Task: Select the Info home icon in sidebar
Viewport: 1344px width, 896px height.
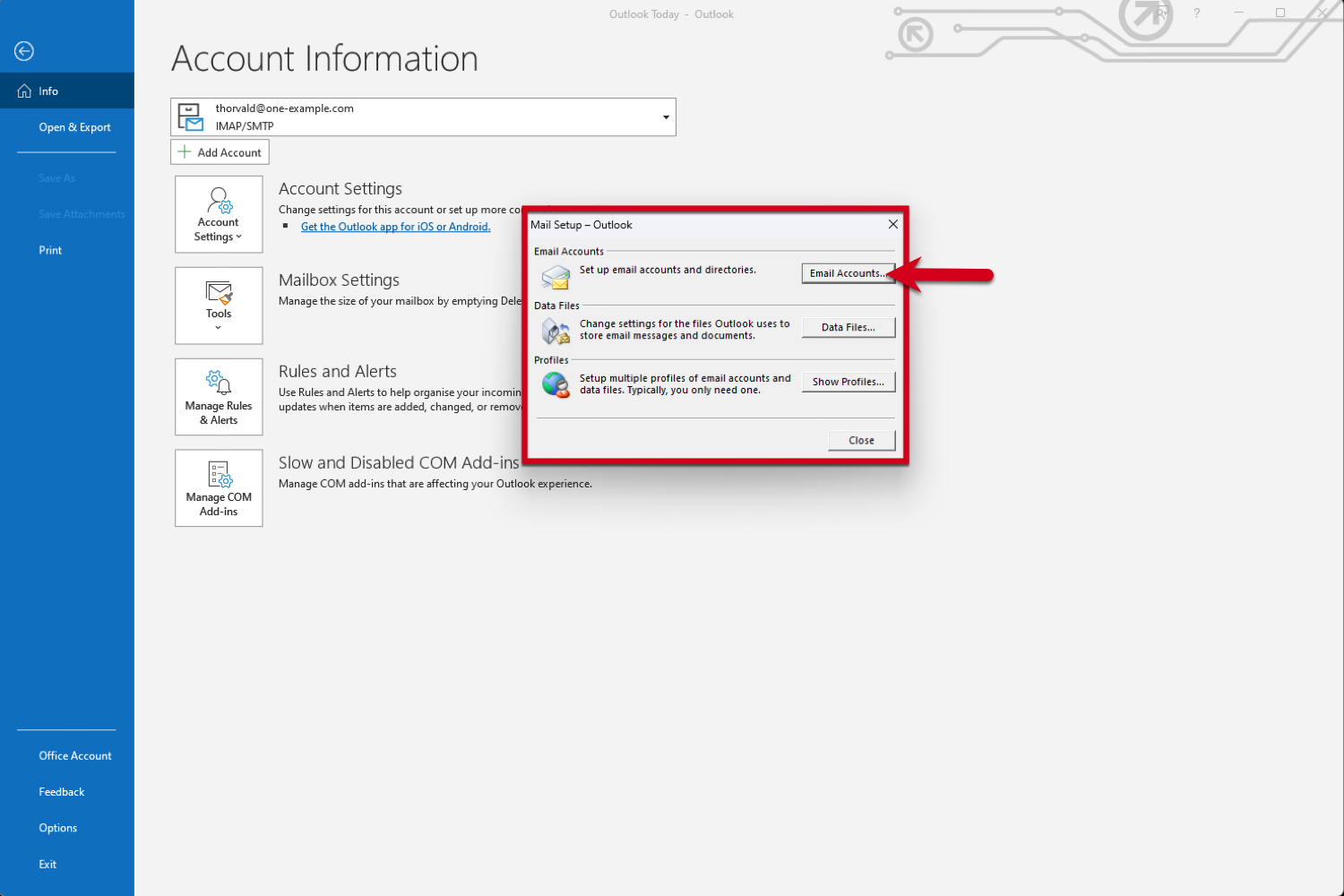Action: pos(25,90)
